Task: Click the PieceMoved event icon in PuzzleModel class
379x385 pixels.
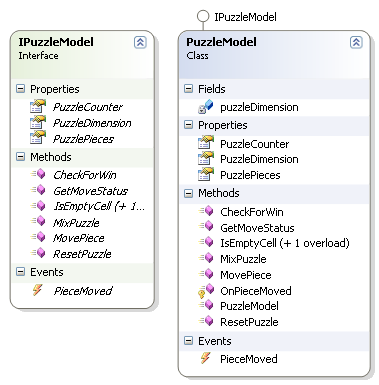Action: [205, 358]
